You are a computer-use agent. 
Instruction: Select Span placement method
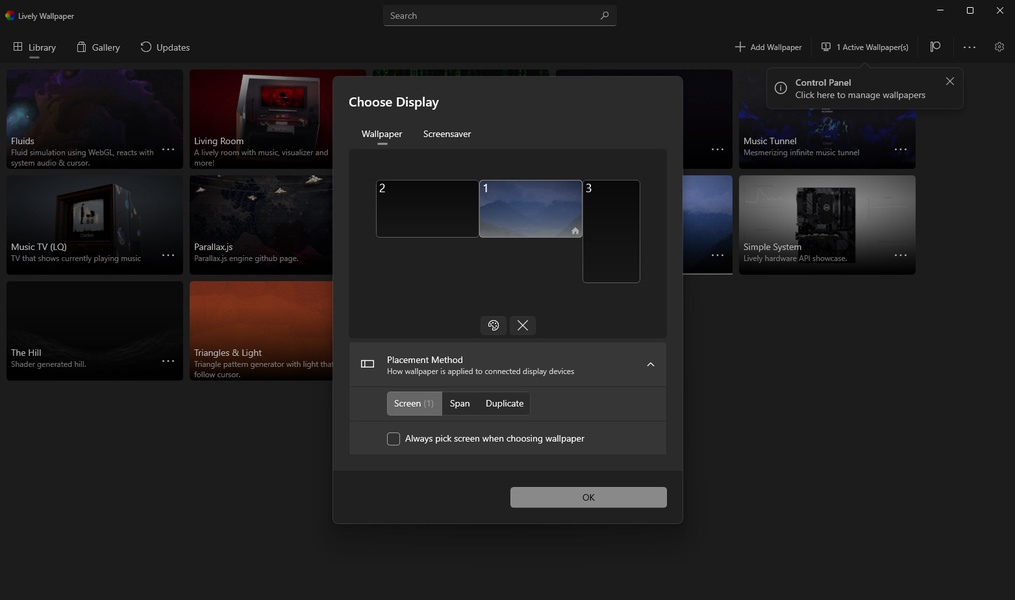[x=460, y=404]
